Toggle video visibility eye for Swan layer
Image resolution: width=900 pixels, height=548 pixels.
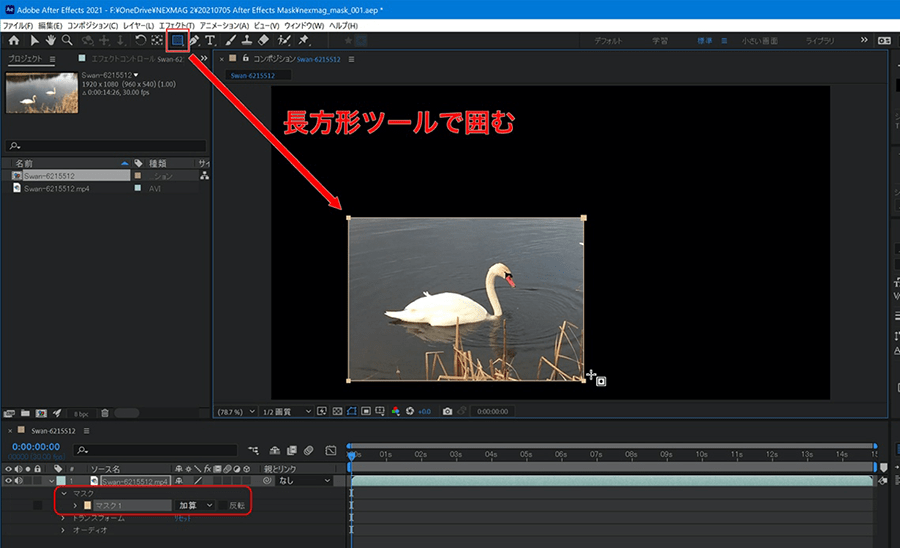point(8,481)
